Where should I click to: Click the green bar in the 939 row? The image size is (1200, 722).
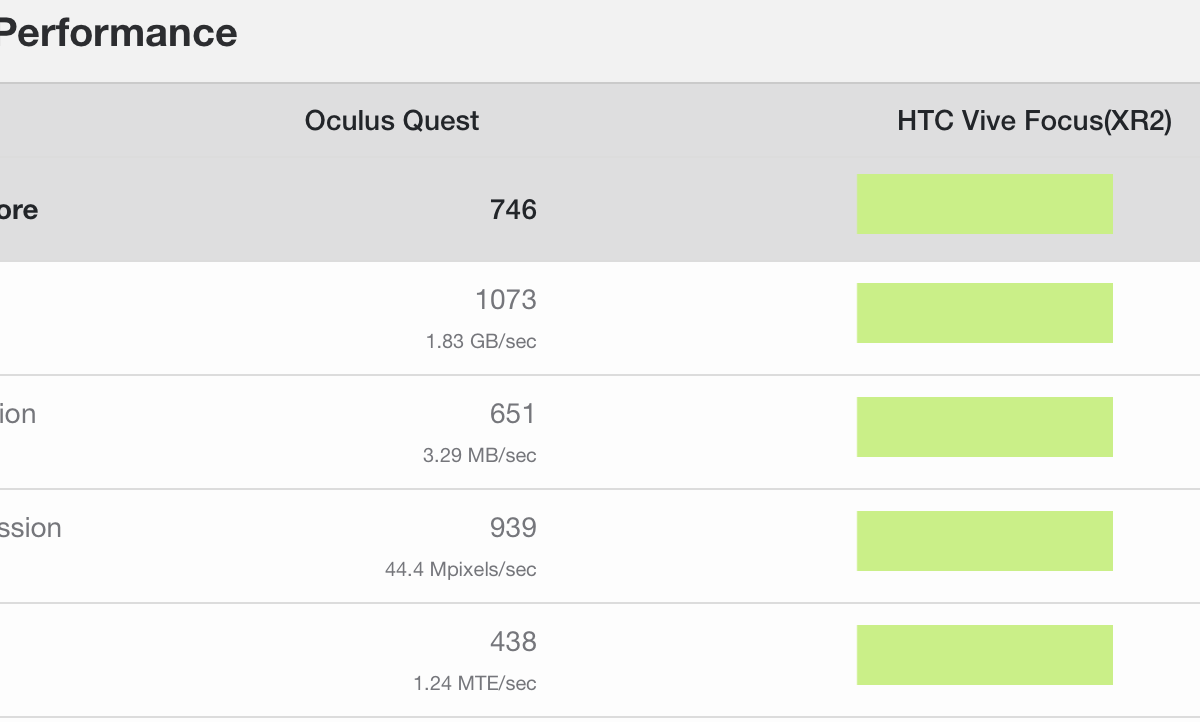pos(985,541)
